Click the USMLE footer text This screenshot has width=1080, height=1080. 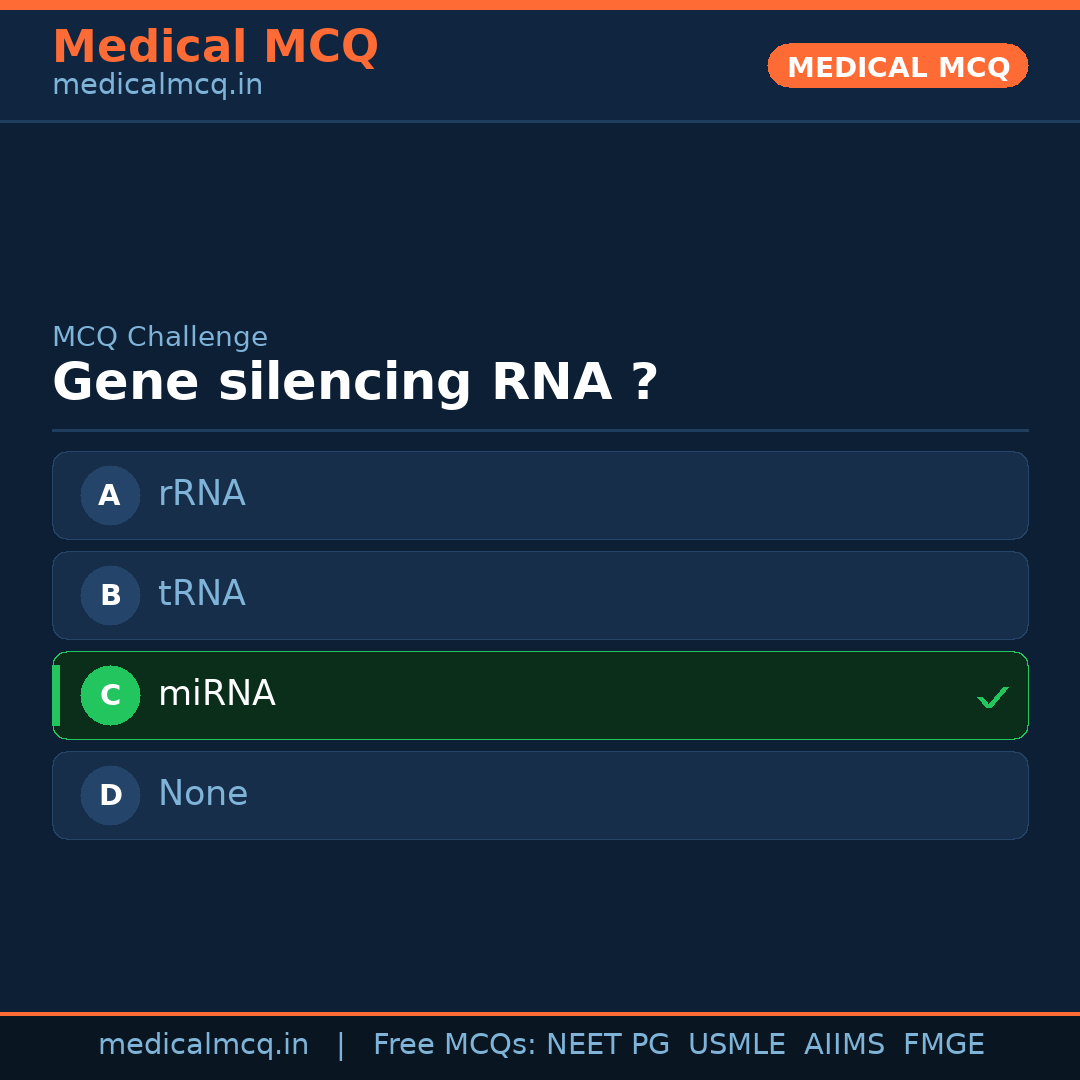(x=736, y=1045)
